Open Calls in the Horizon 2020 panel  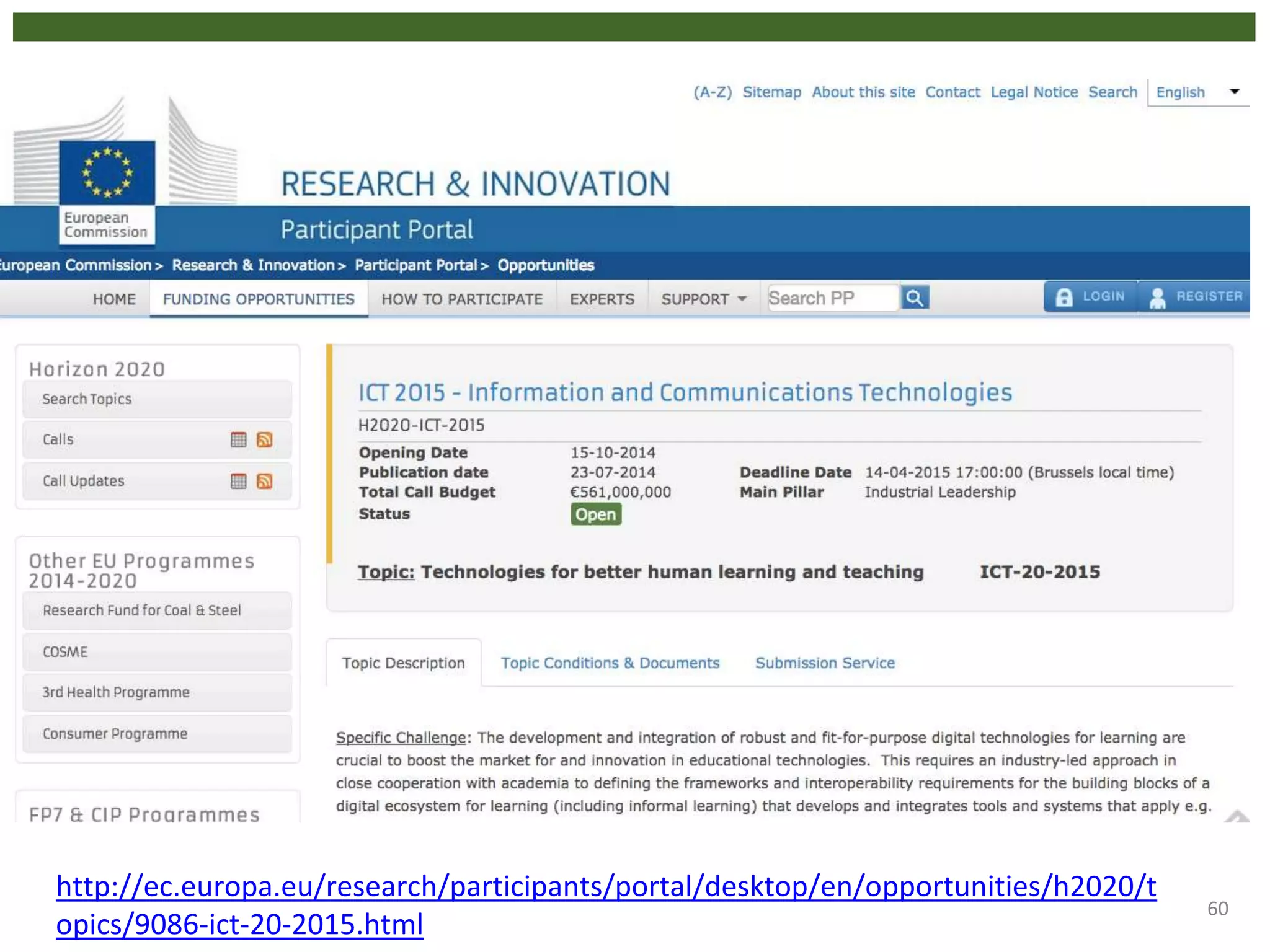pos(157,439)
